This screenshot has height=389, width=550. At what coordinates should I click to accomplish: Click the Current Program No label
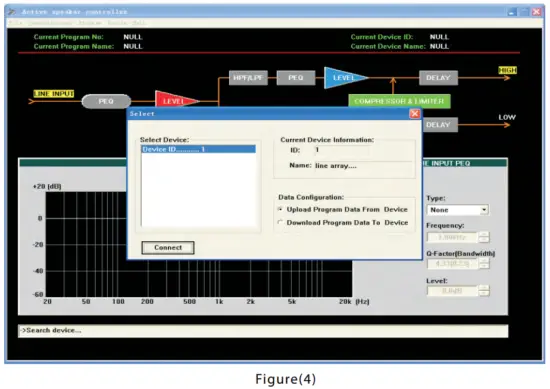68,37
